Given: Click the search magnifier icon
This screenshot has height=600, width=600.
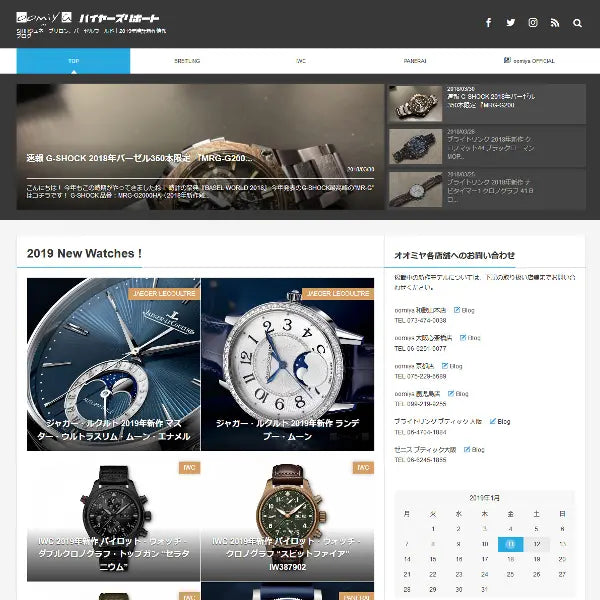Looking at the screenshot, I should (577, 23).
